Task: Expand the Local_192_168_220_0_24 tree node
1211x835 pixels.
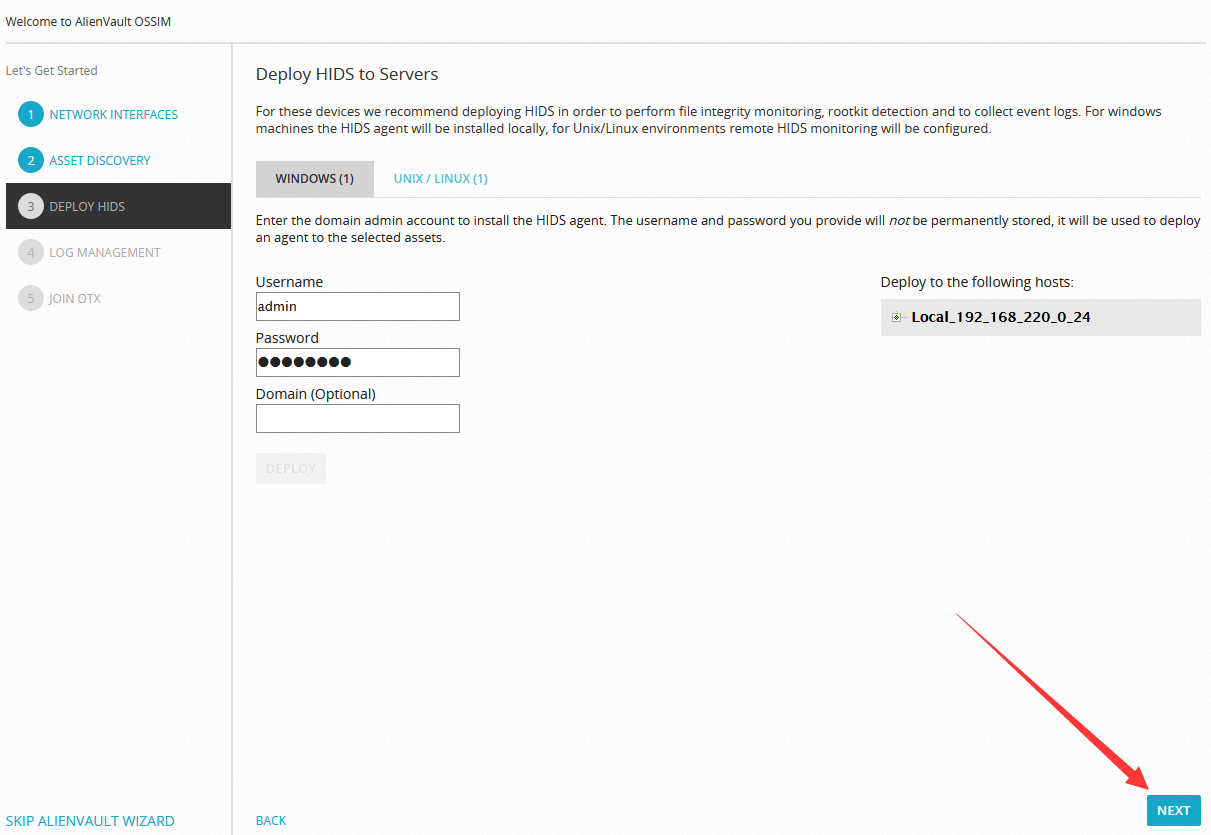Action: (x=897, y=317)
